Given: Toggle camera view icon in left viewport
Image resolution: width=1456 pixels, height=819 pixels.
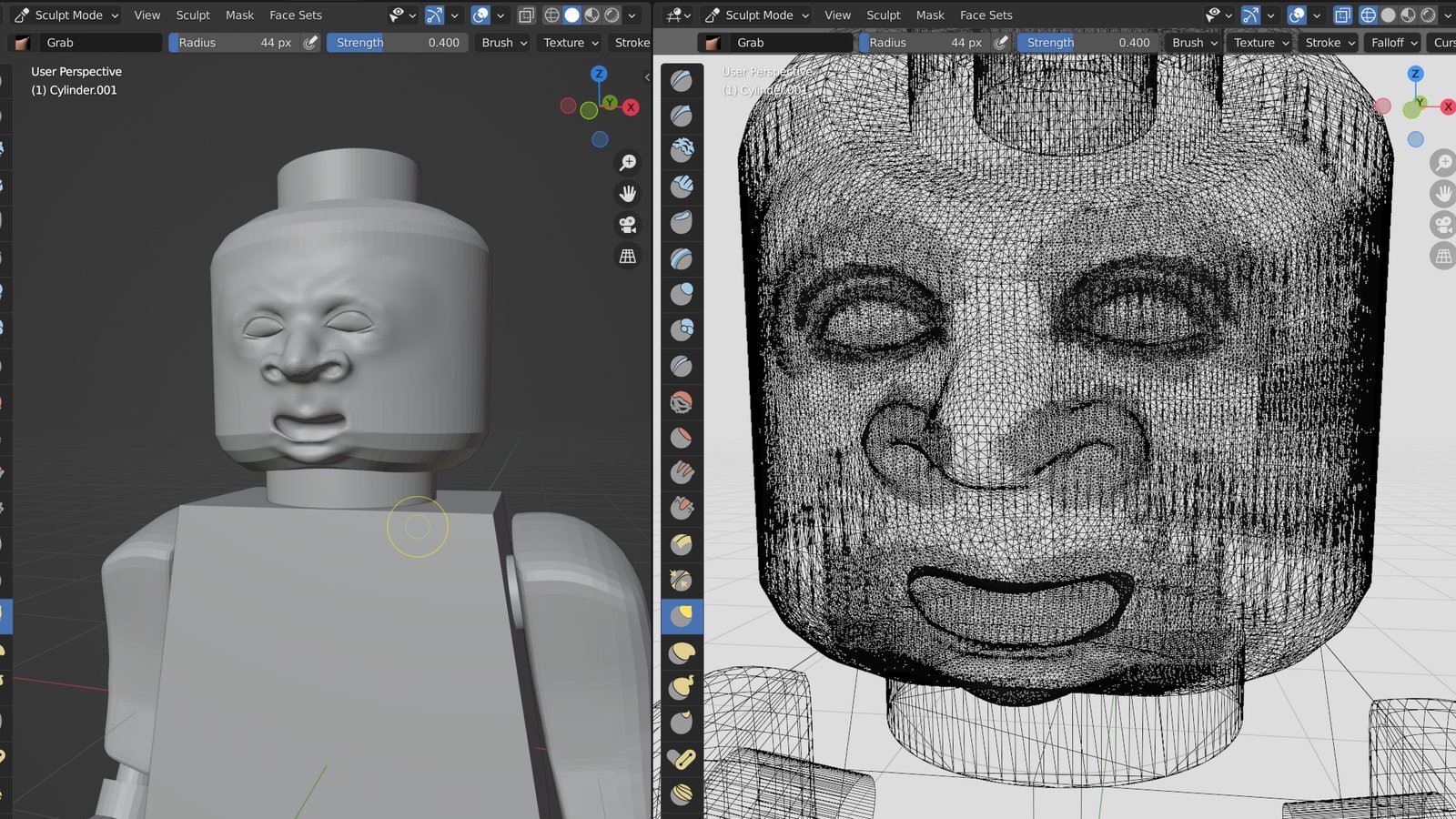Looking at the screenshot, I should point(628,225).
